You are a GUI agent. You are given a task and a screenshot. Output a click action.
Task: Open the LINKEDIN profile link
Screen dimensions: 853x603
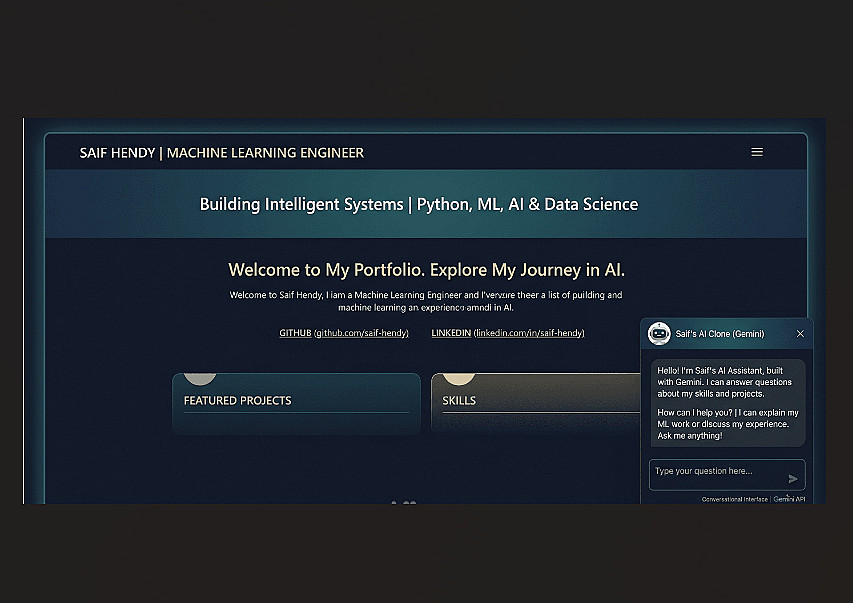coord(508,333)
